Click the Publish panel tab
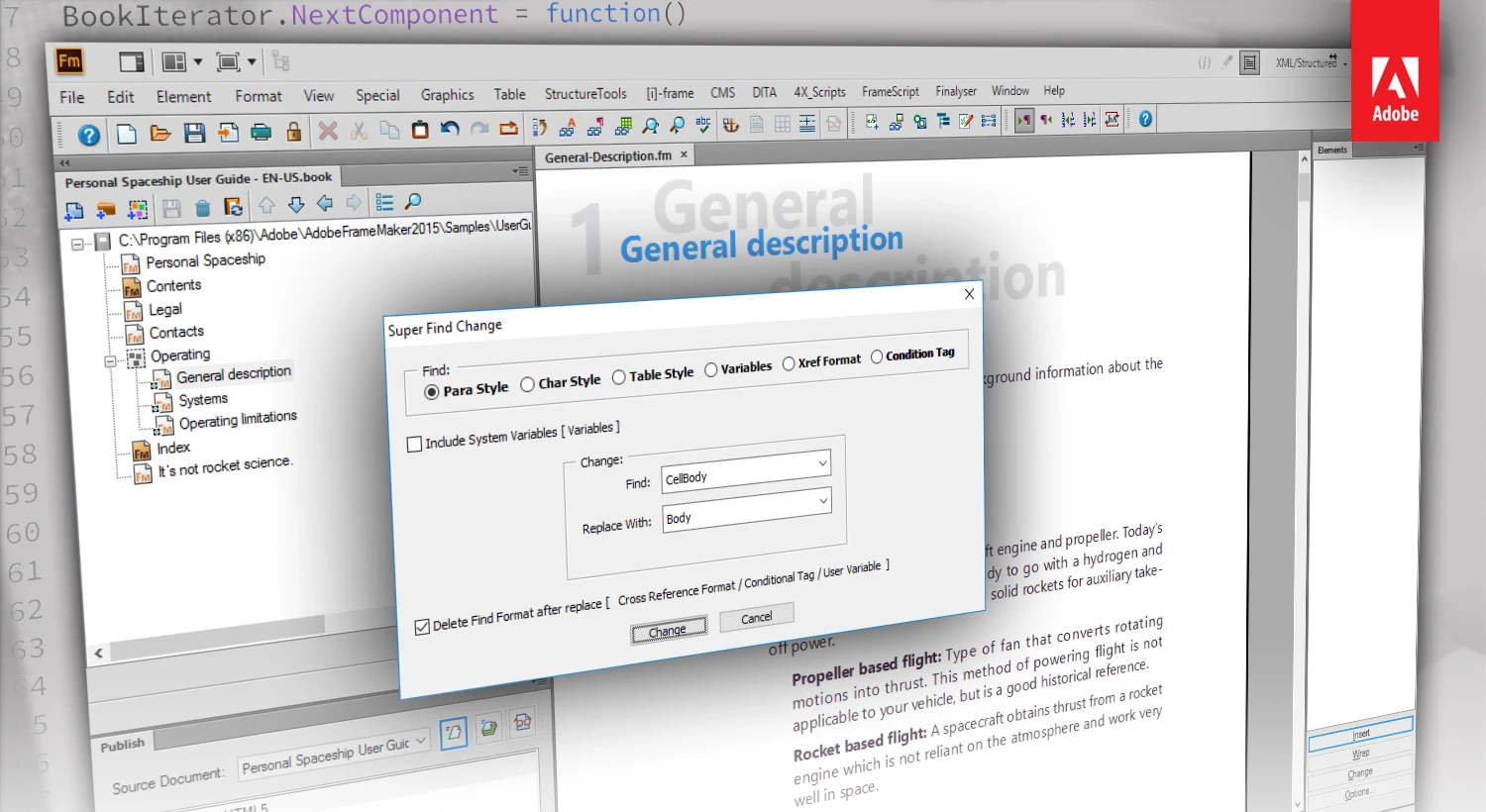 click(x=123, y=745)
